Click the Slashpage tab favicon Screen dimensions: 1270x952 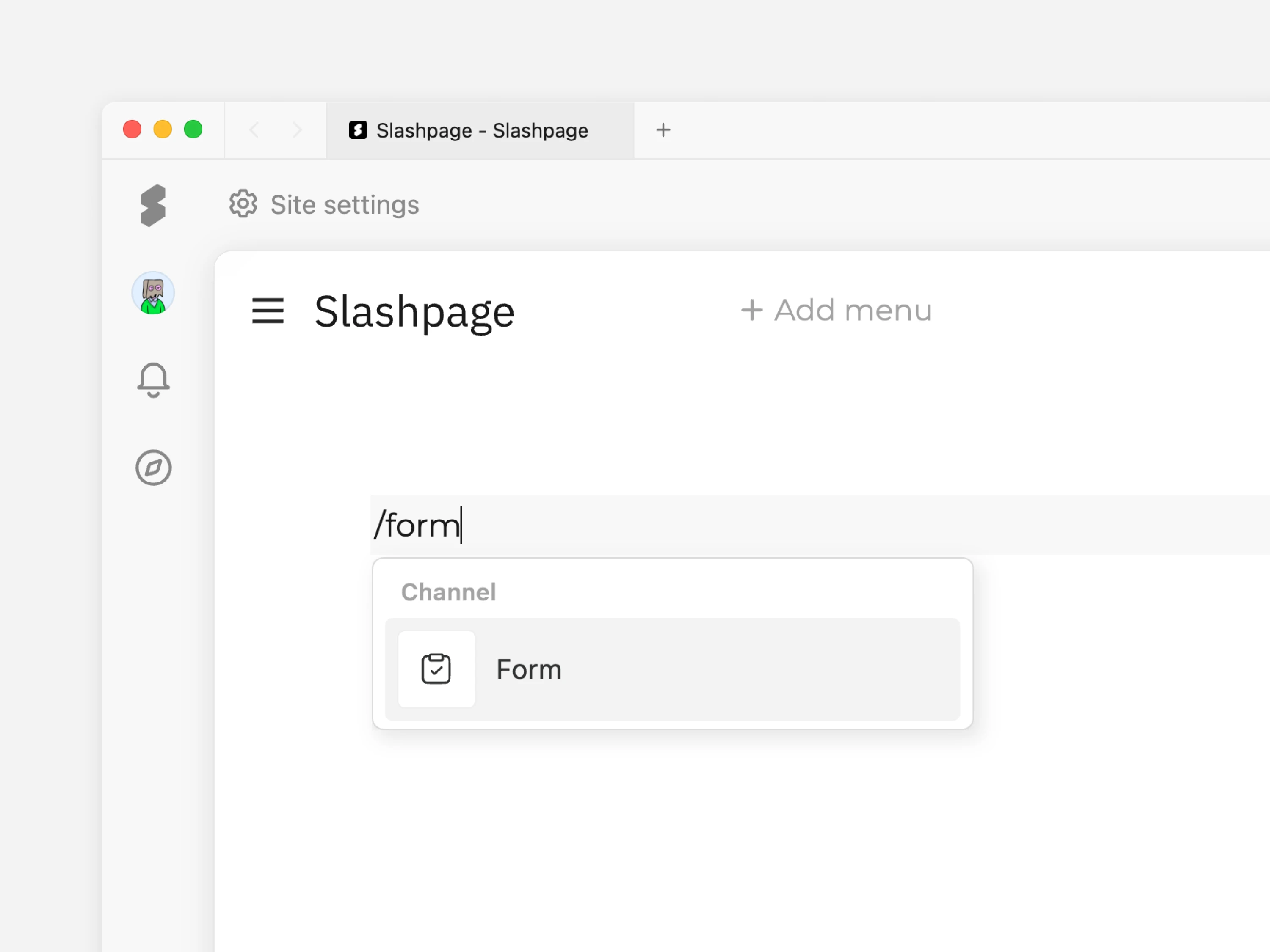(x=358, y=130)
